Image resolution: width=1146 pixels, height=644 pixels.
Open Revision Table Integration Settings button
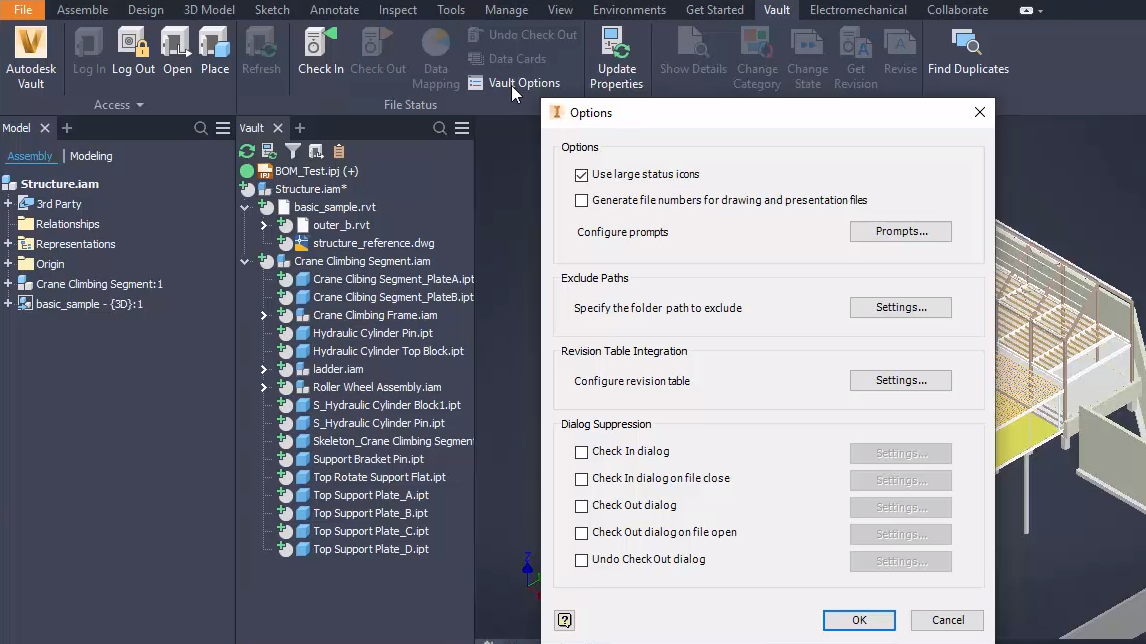900,381
